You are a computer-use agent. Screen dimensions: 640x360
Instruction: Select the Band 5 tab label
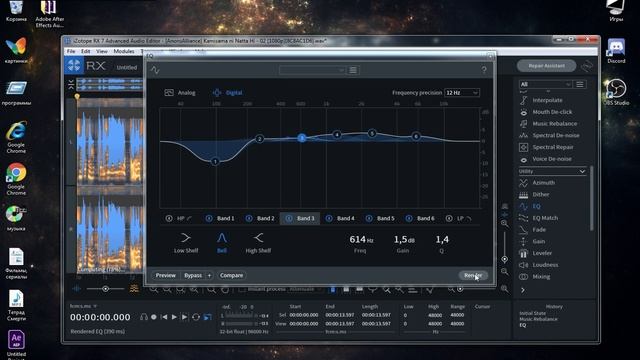point(386,218)
